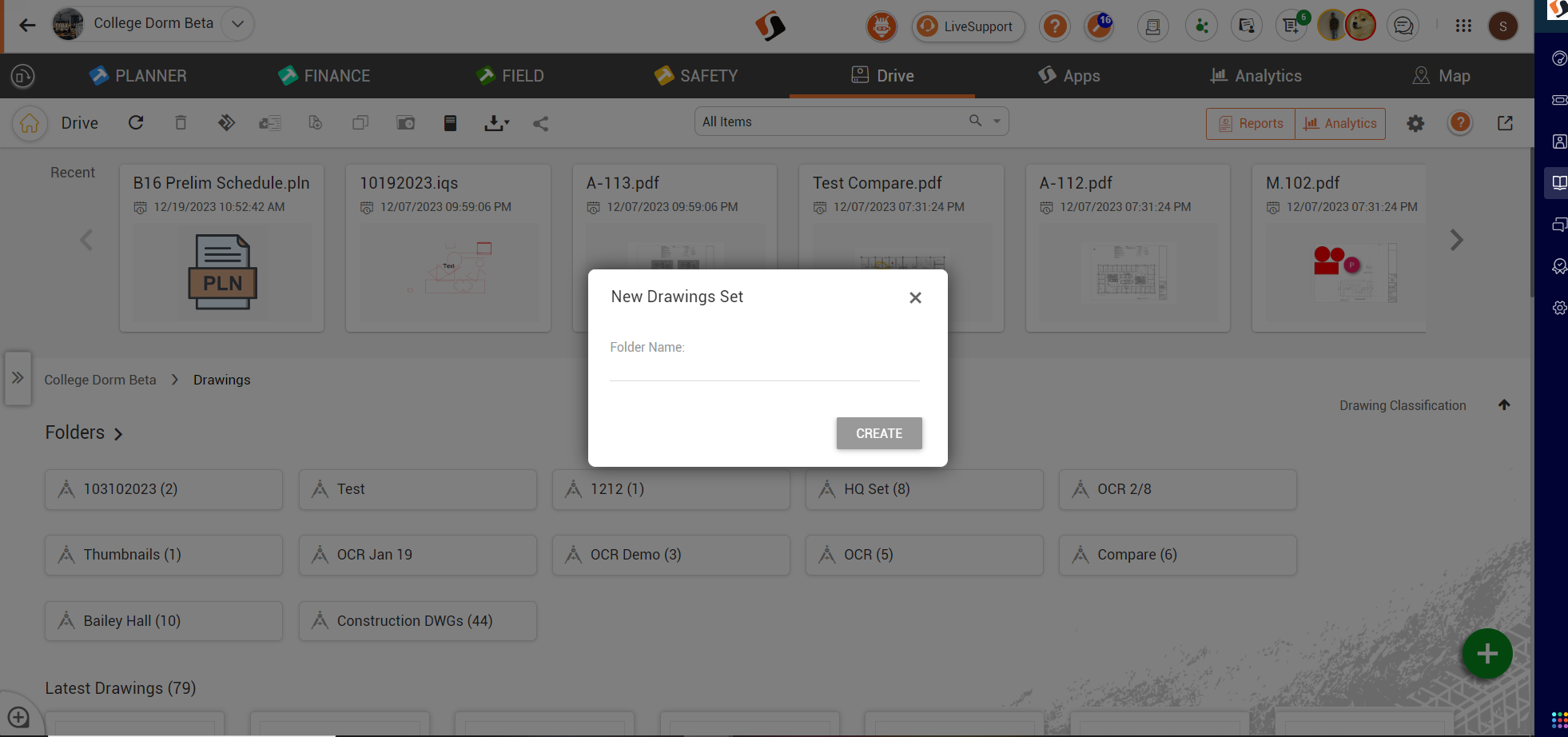Click the Folder Name input field

[x=765, y=368]
